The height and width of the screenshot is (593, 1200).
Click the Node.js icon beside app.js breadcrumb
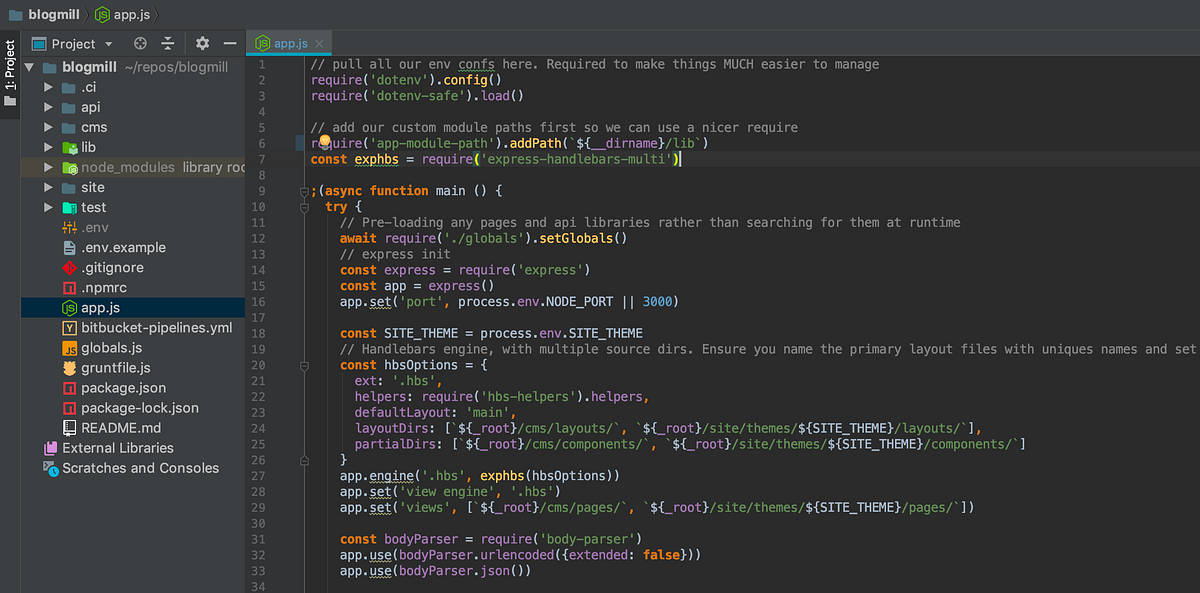pos(100,14)
